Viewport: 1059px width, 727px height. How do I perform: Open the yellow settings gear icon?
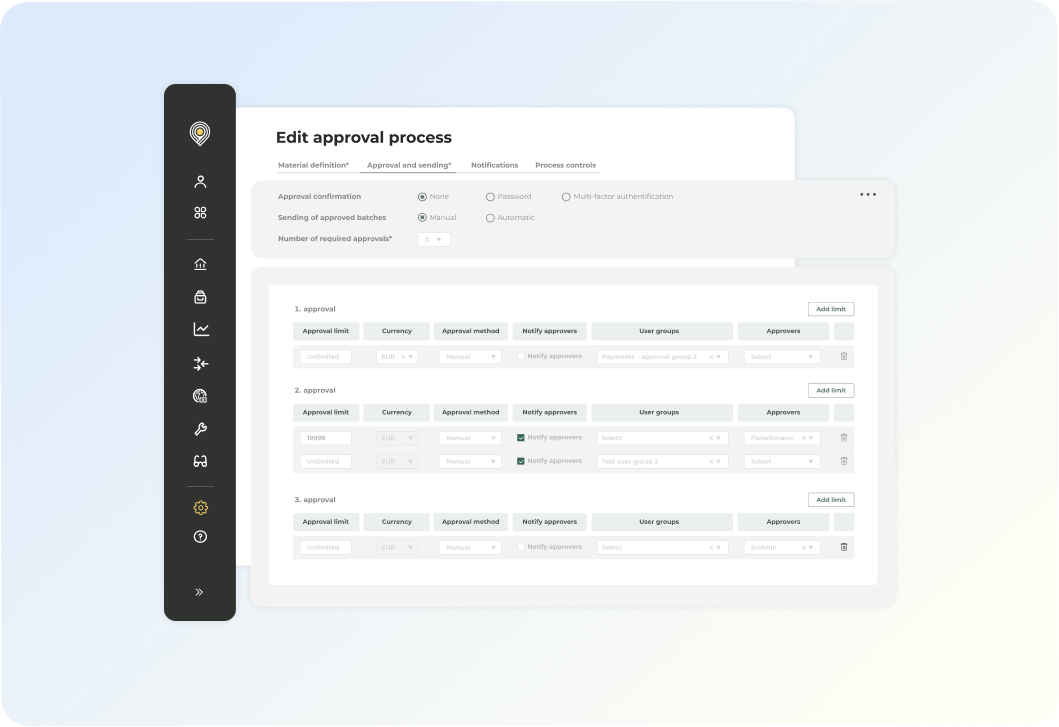200,507
